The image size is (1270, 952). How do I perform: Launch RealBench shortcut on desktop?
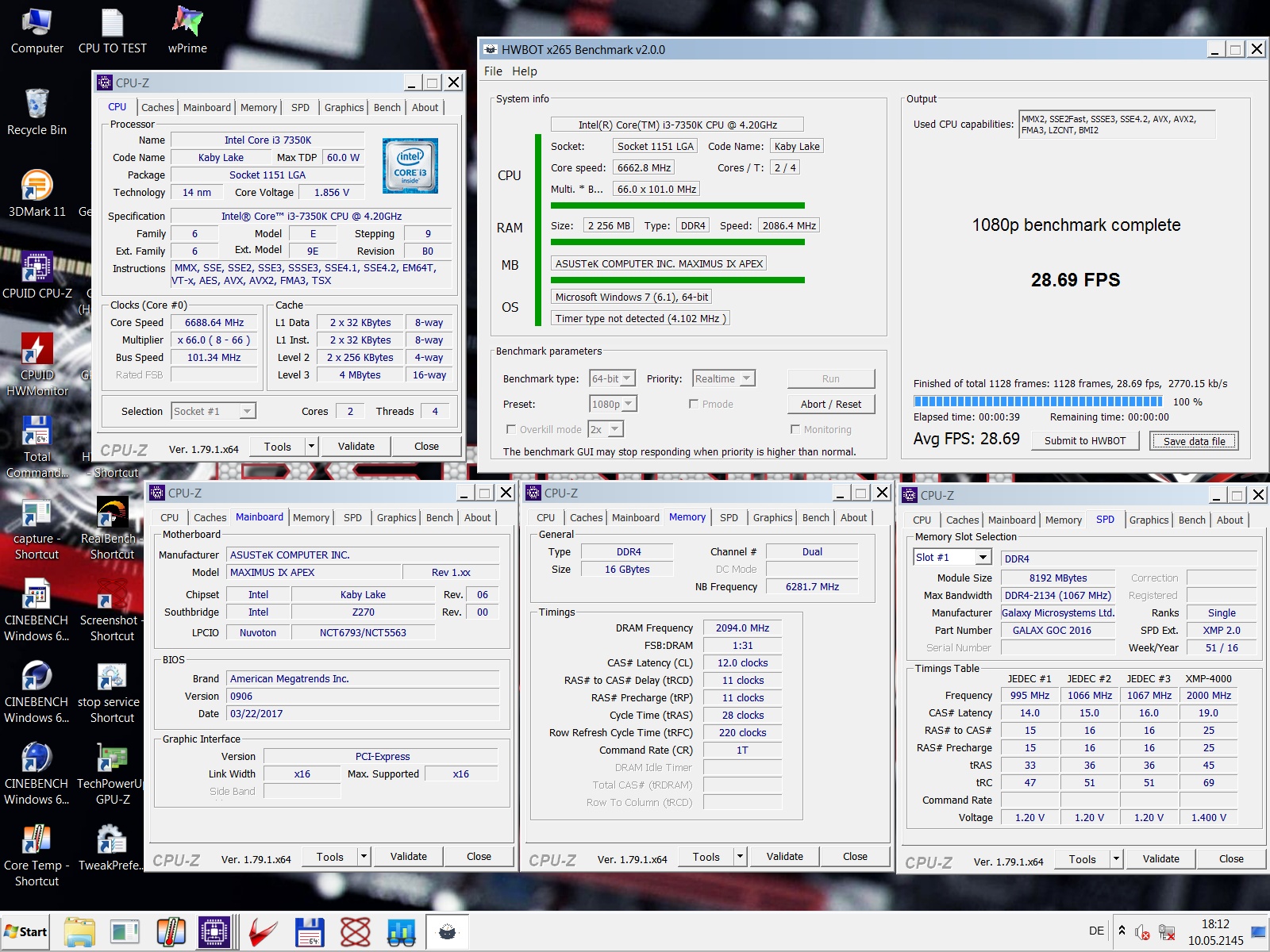(112, 529)
